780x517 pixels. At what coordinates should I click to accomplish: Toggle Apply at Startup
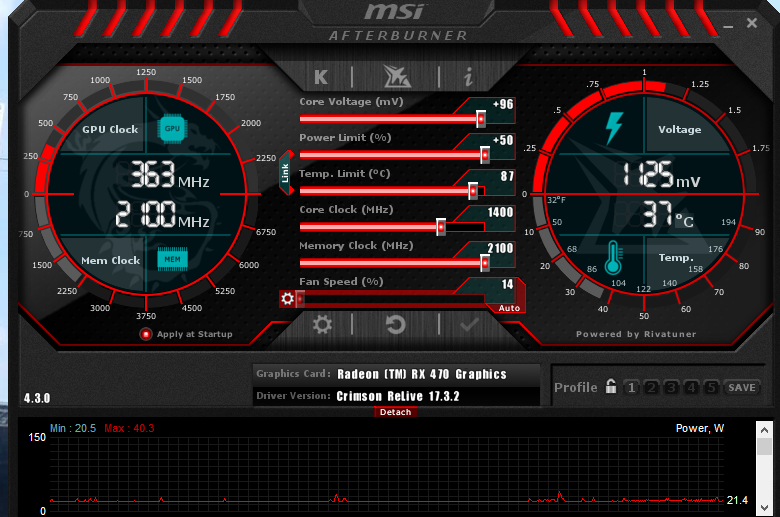point(146,334)
